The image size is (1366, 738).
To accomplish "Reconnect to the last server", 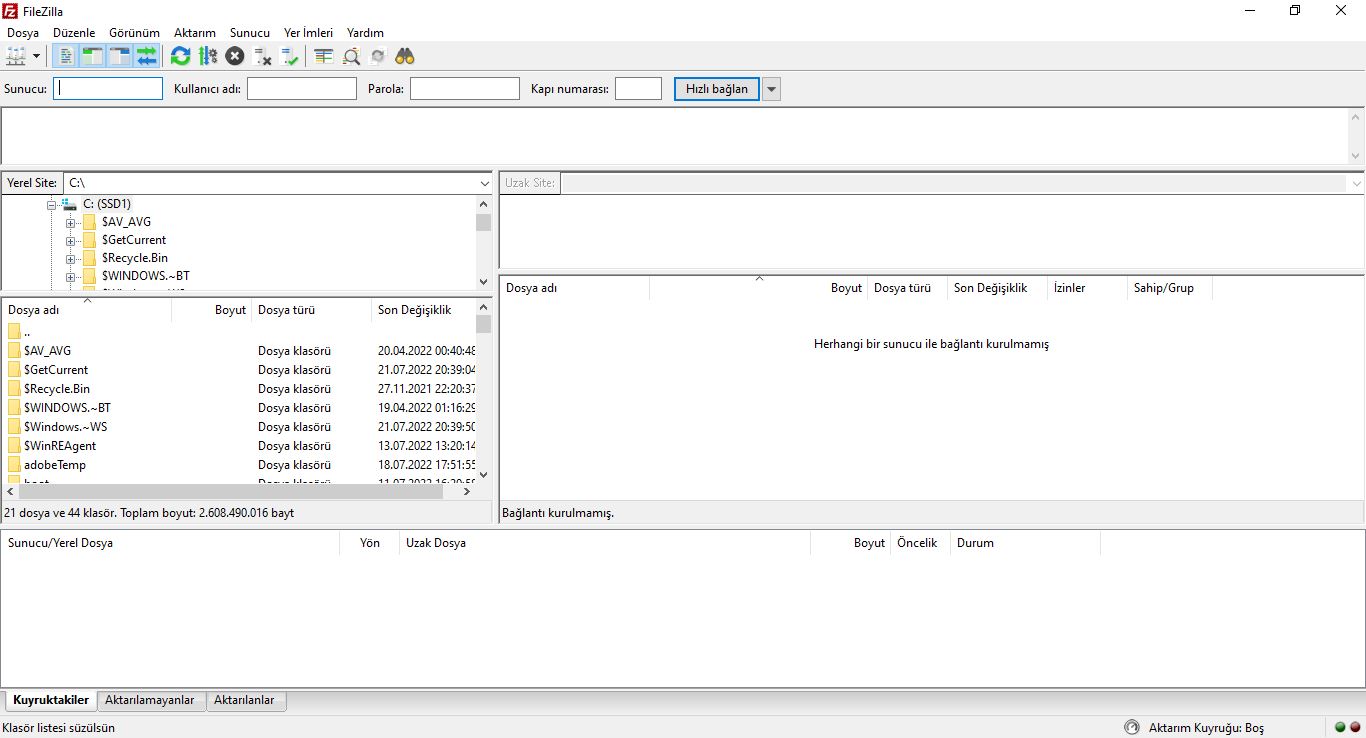I will tap(290, 56).
